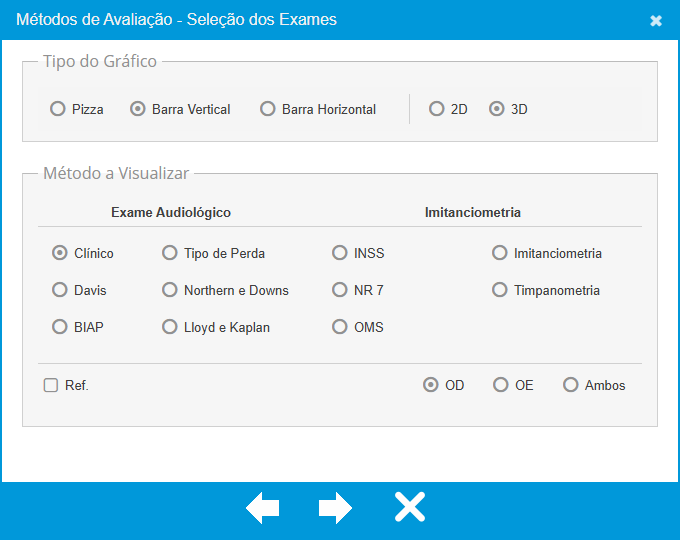
Task: Close dialog with title bar X
Action: click(656, 20)
